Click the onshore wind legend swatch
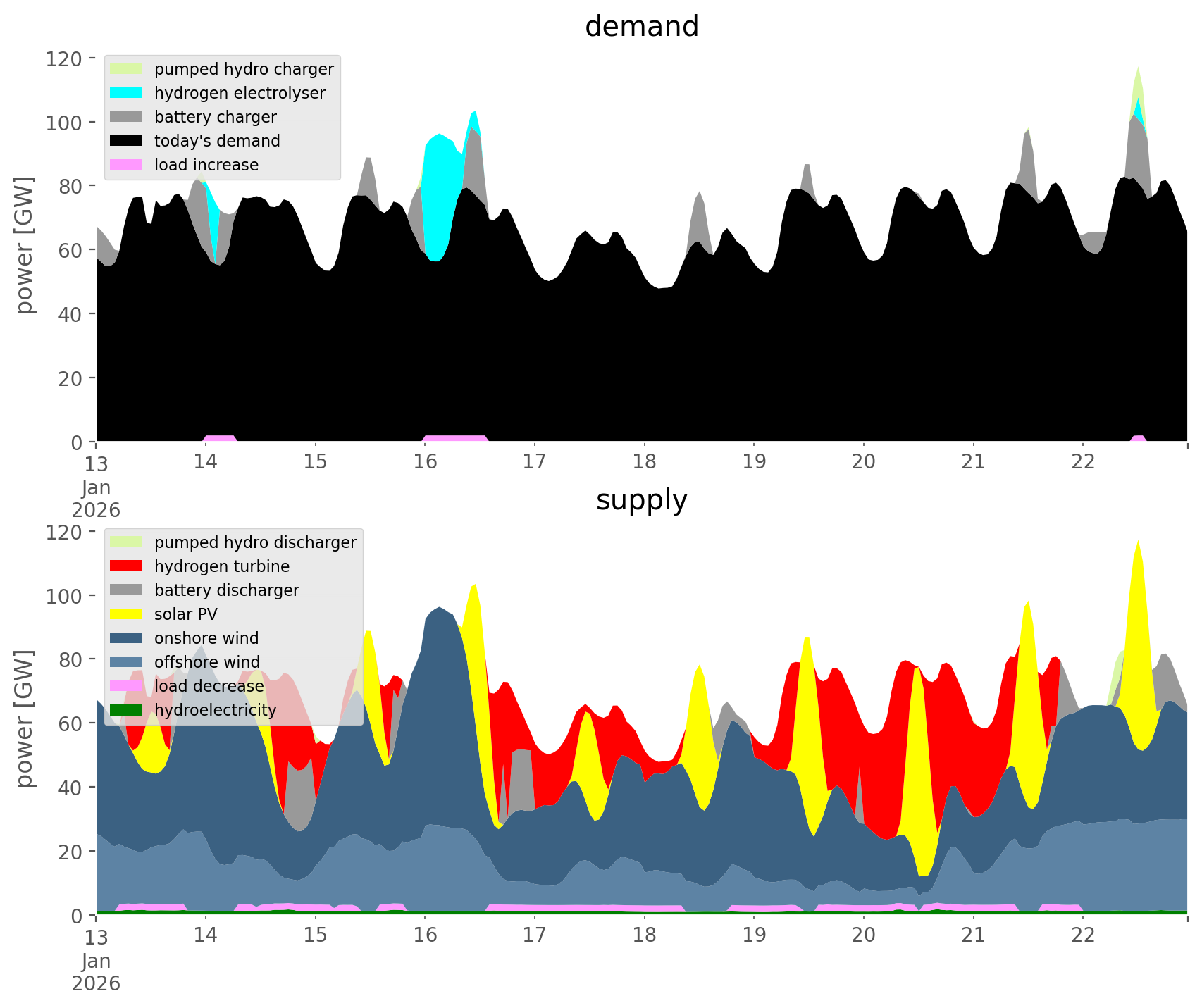The height and width of the screenshot is (1008, 1202). (x=126, y=638)
